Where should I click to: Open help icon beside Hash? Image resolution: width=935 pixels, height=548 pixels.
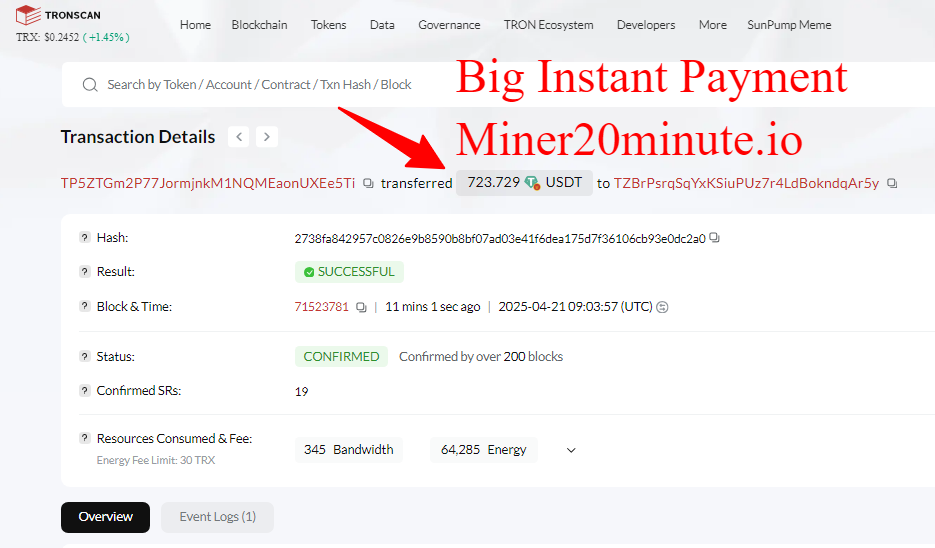coord(85,237)
